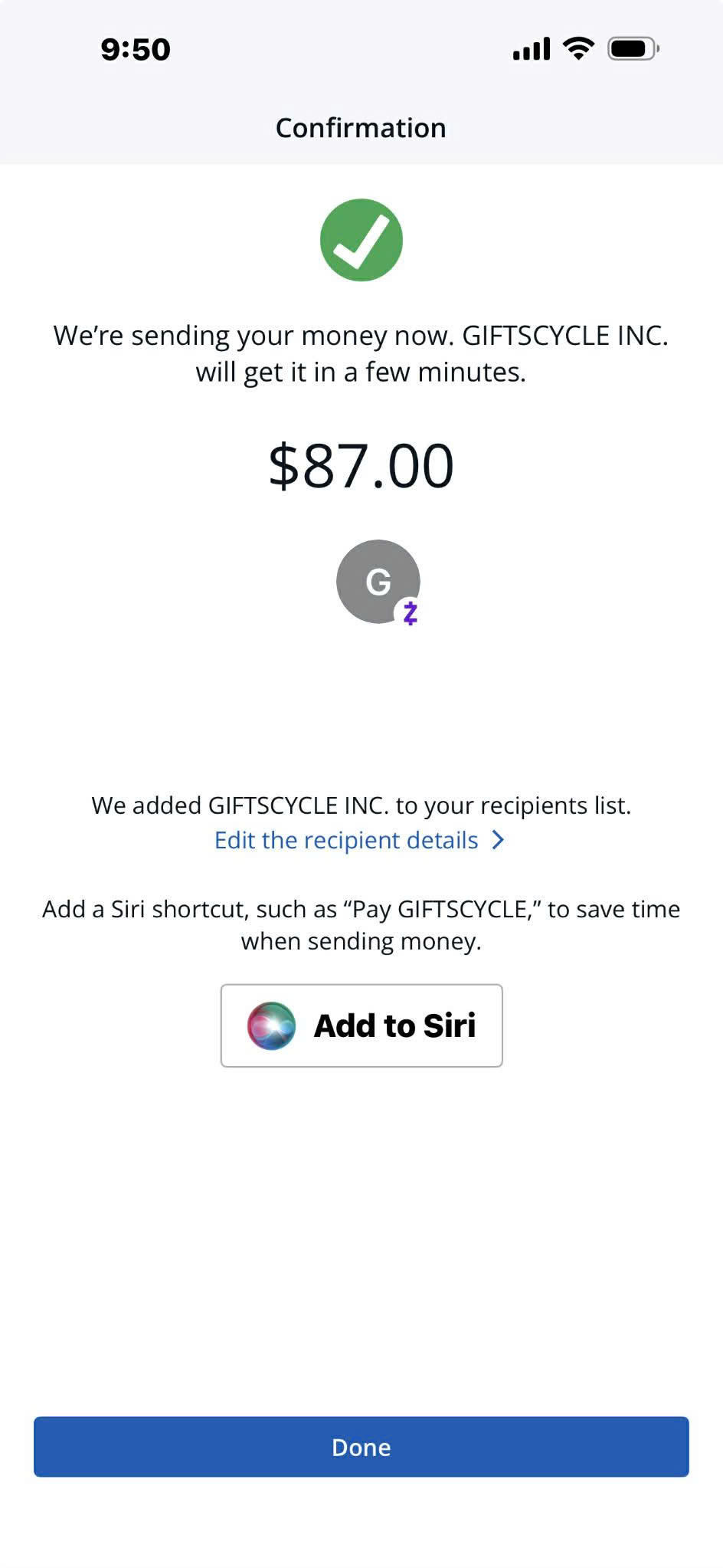Tap the "added to your recipients list" notice
The image size is (723, 1568).
(x=361, y=805)
